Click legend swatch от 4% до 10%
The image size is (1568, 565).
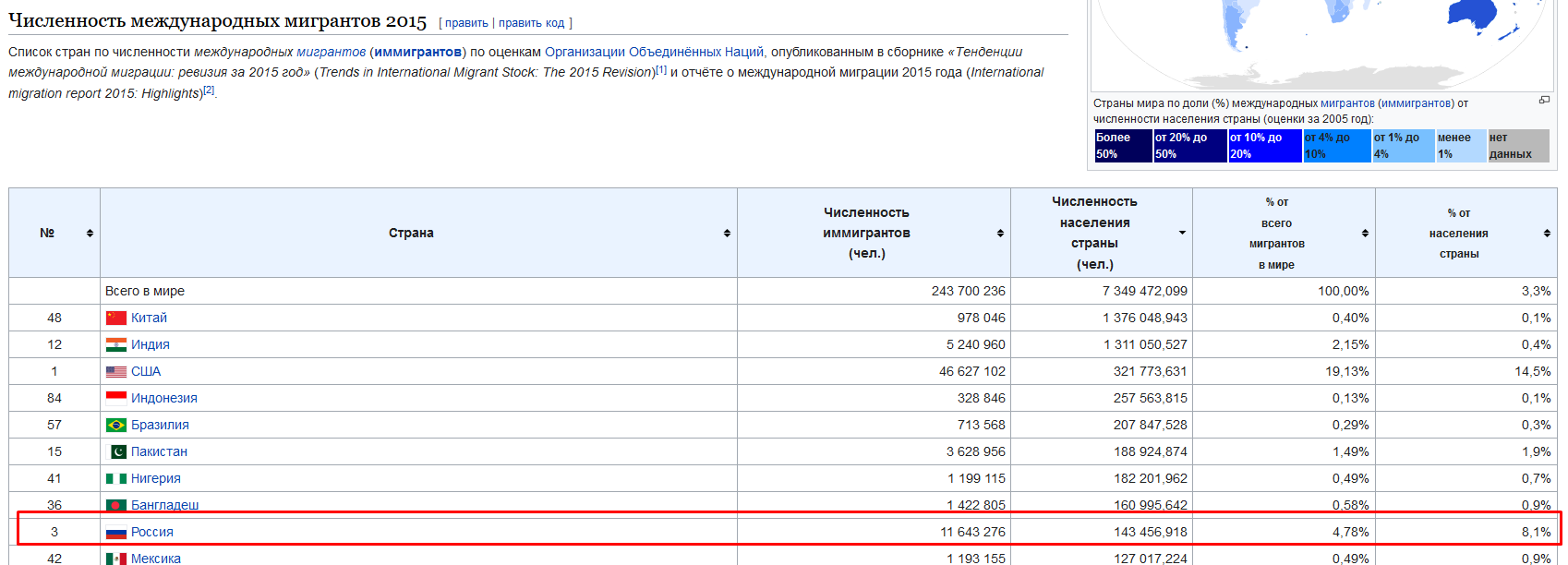(x=1336, y=146)
